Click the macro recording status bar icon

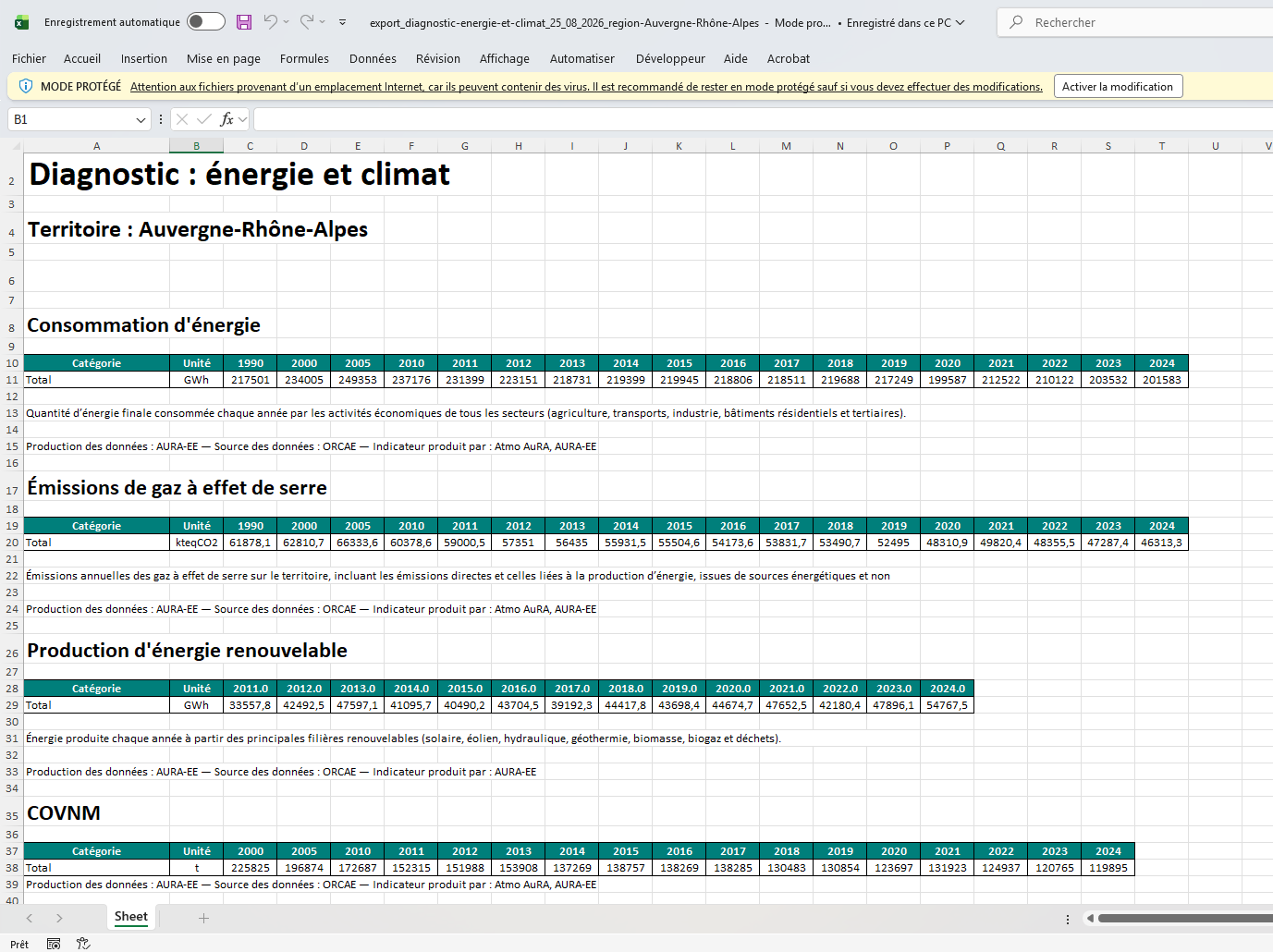pyautogui.click(x=54, y=944)
